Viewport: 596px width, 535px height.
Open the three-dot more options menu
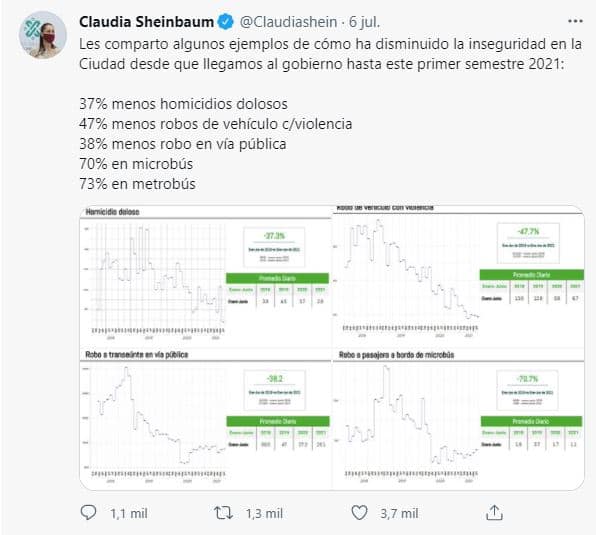pos(575,21)
